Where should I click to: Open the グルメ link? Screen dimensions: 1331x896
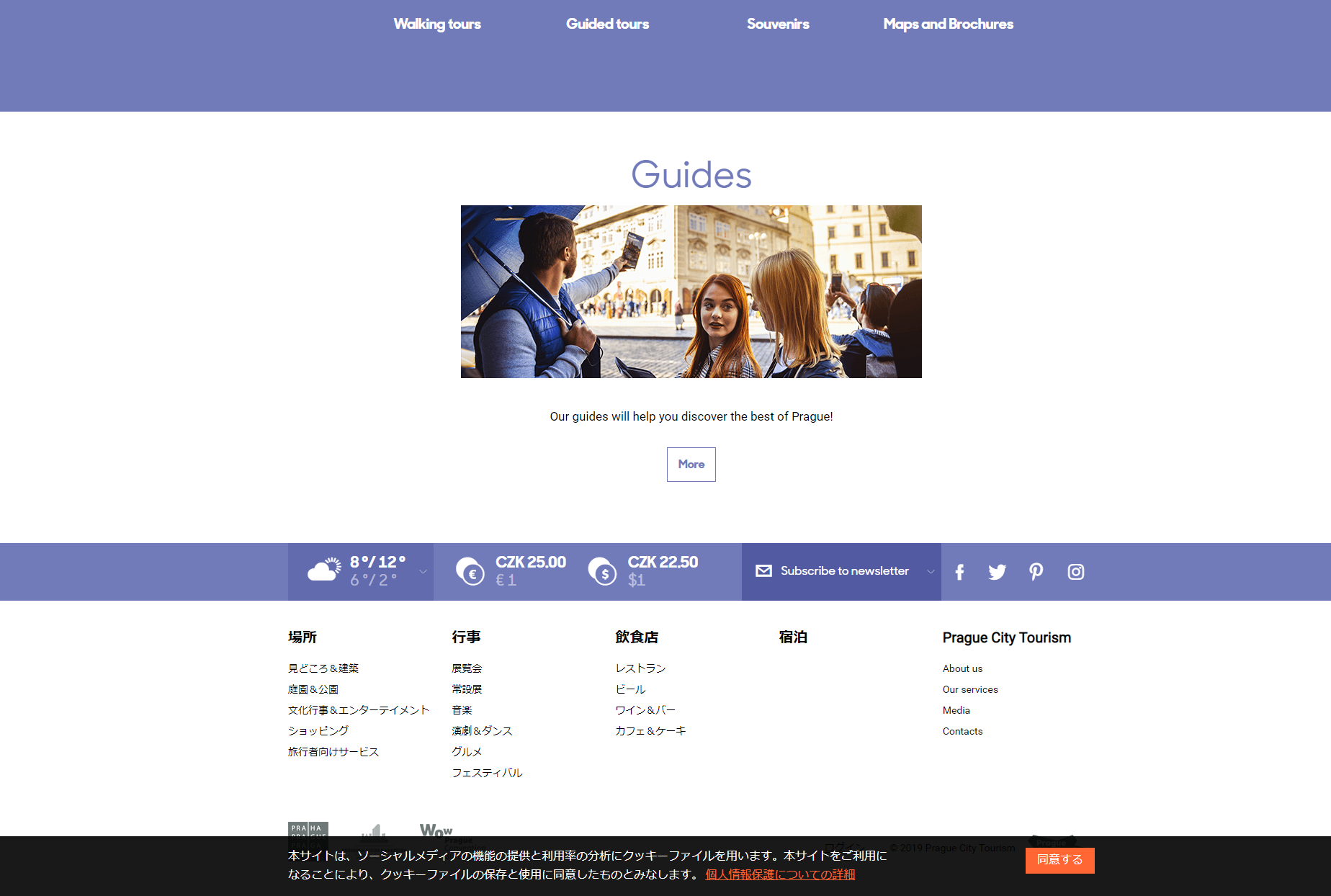tap(467, 751)
